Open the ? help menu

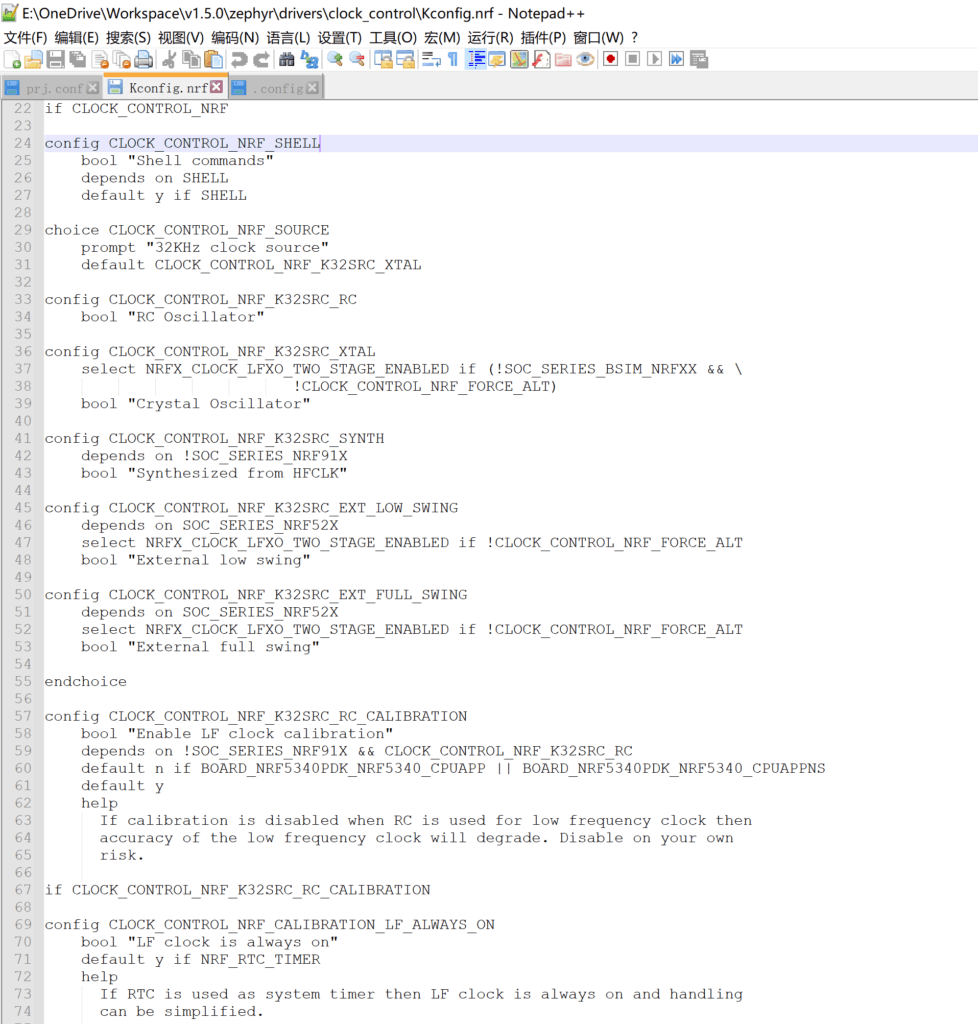click(635, 38)
